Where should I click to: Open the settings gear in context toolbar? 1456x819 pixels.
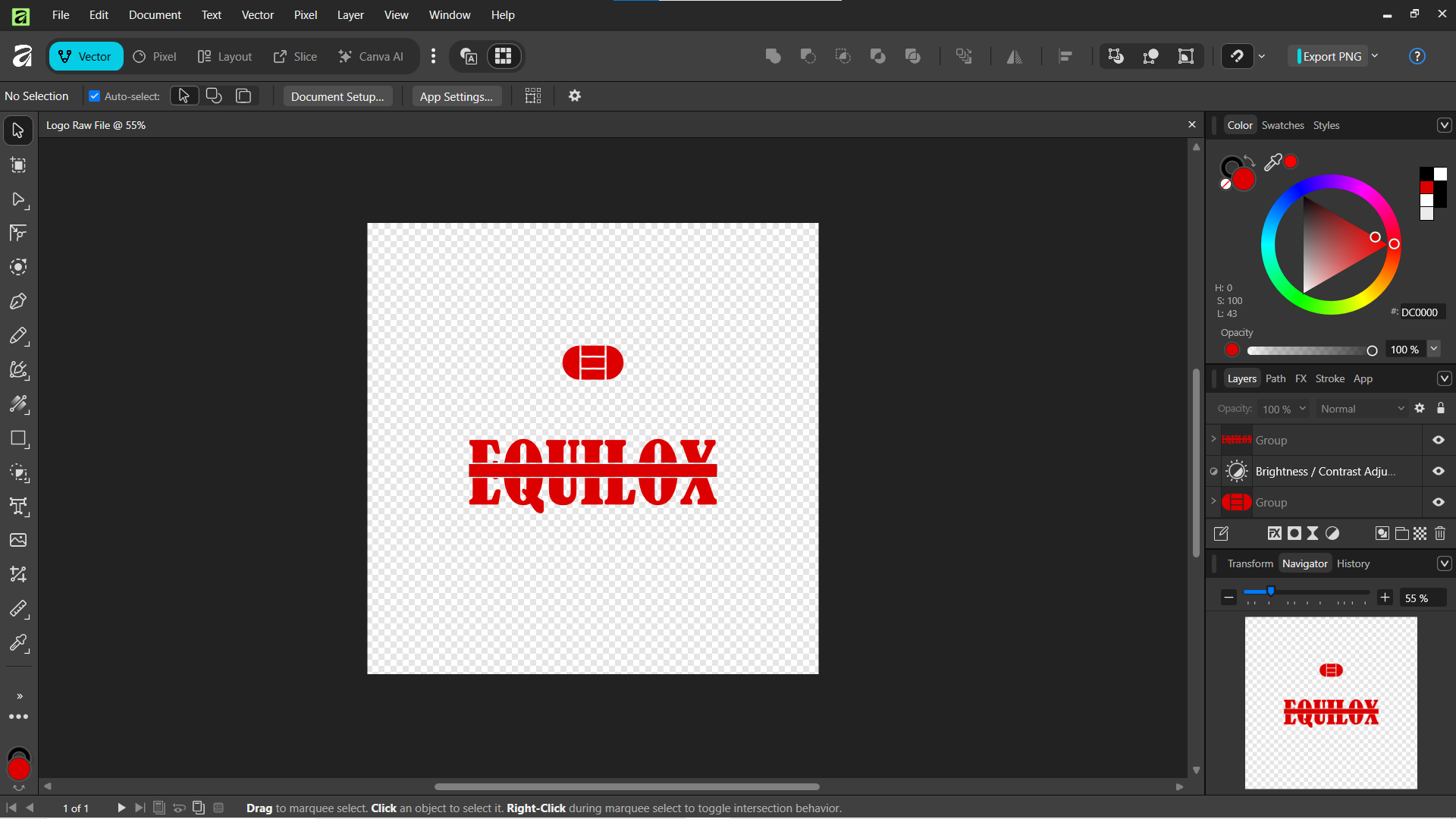575,96
